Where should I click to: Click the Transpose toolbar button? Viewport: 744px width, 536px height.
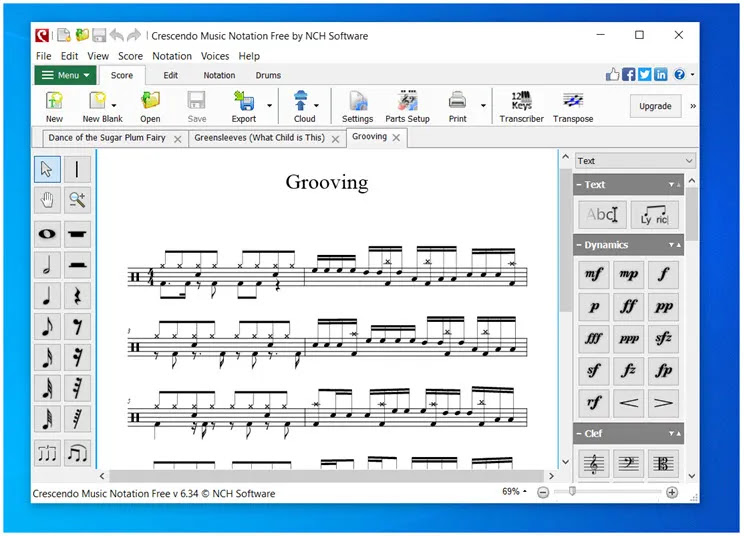[x=573, y=107]
